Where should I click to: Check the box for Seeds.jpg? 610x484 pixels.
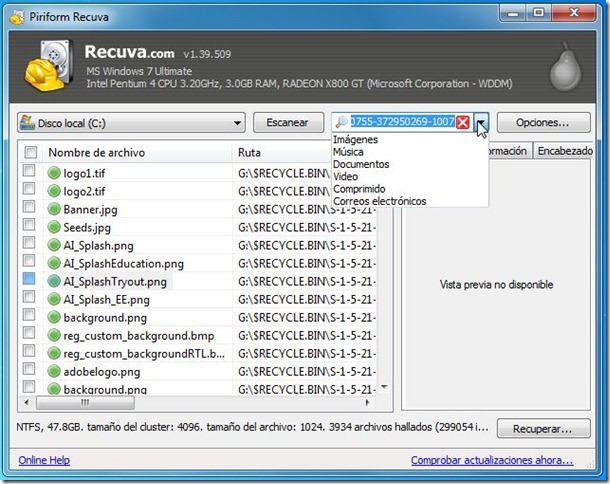pos(29,225)
